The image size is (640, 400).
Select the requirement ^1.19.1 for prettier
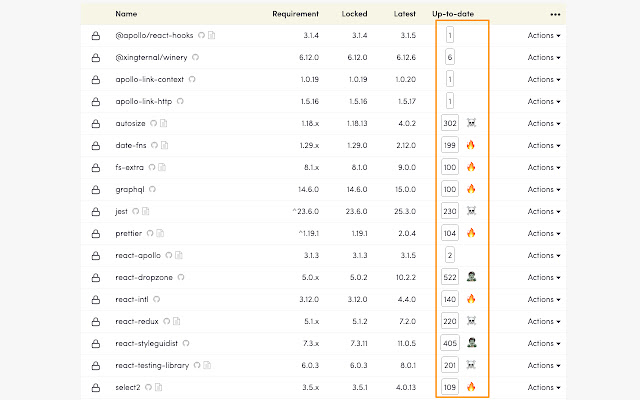(x=309, y=233)
